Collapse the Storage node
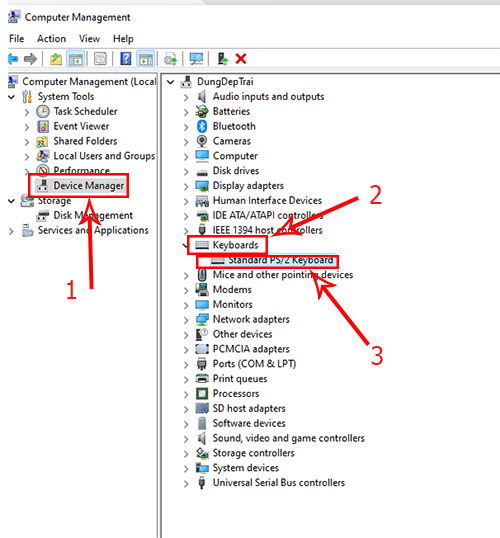Screen dimensions: 500x538 pyautogui.click(x=12, y=201)
